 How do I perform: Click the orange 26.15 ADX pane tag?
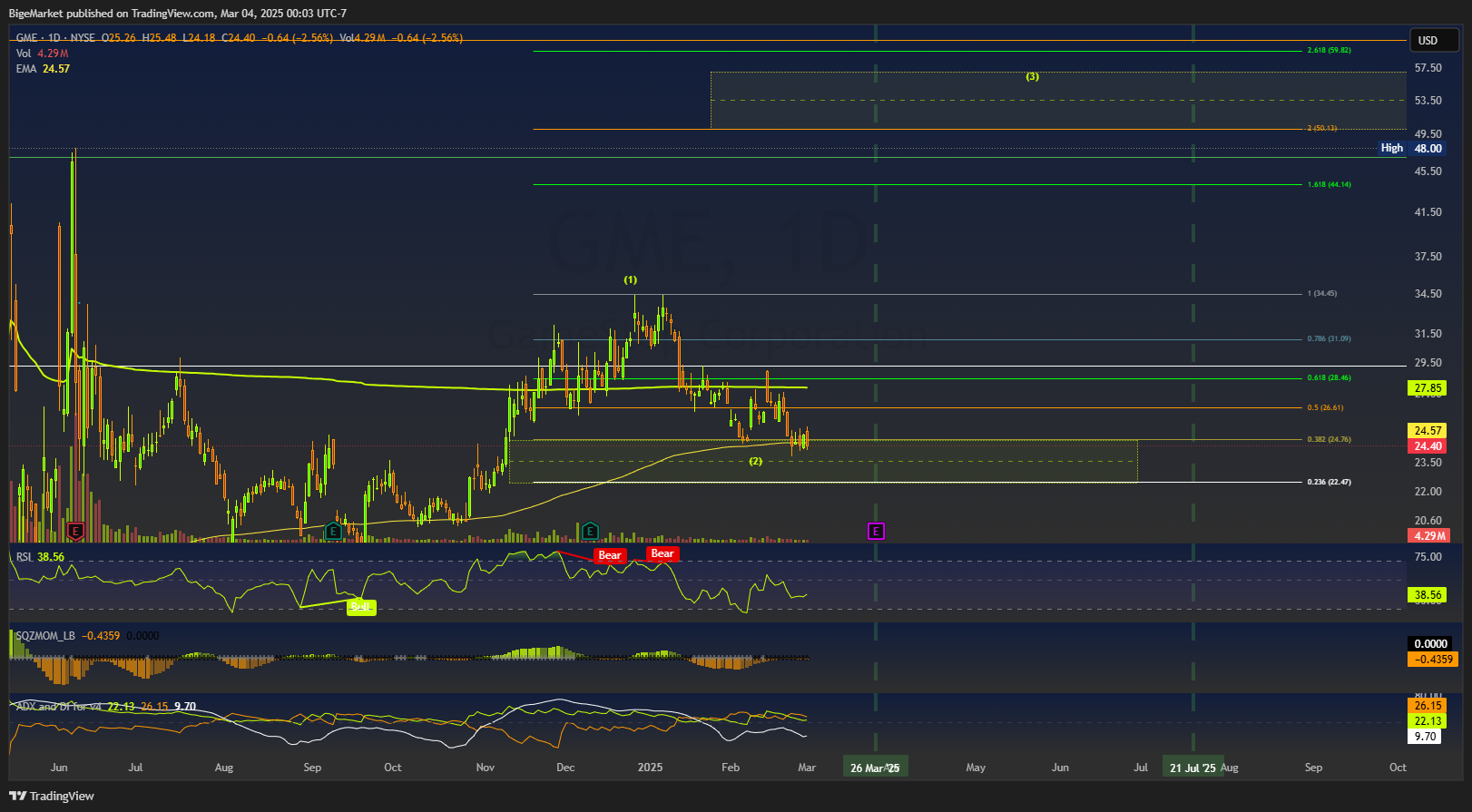(1428, 706)
